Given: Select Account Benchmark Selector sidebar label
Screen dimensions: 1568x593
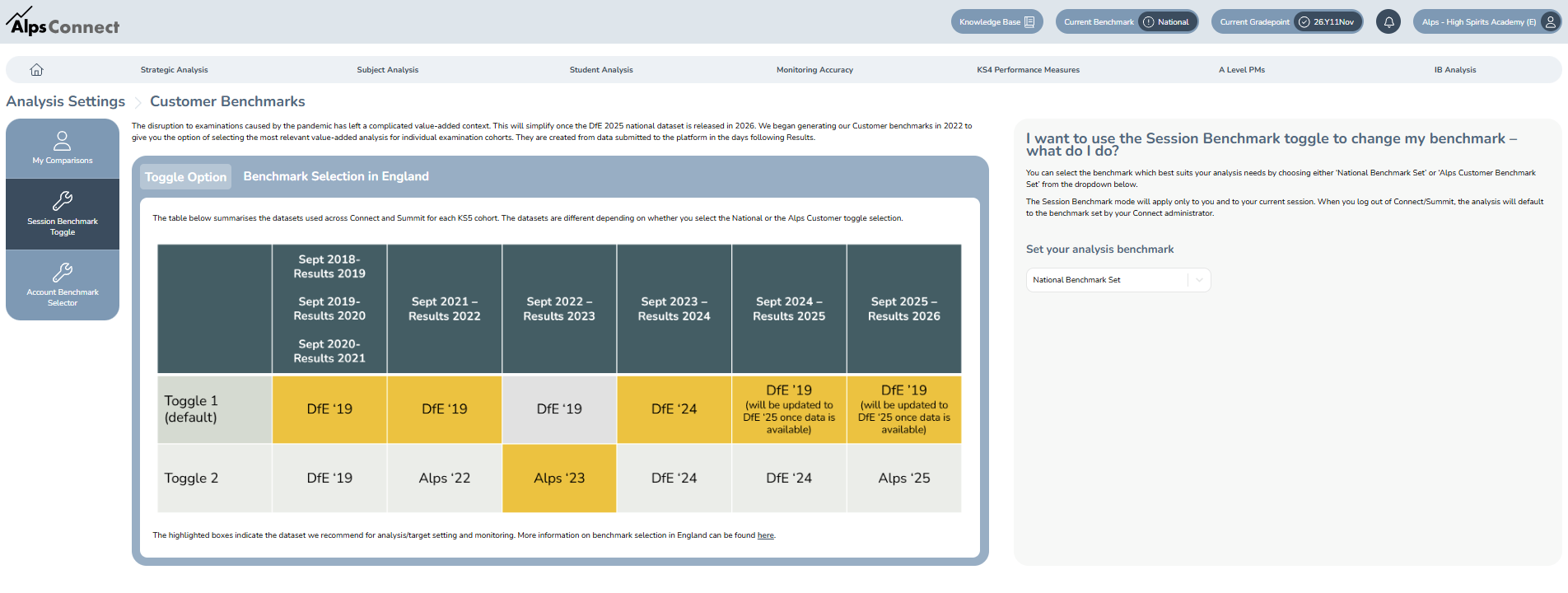Looking at the screenshot, I should 63,297.
